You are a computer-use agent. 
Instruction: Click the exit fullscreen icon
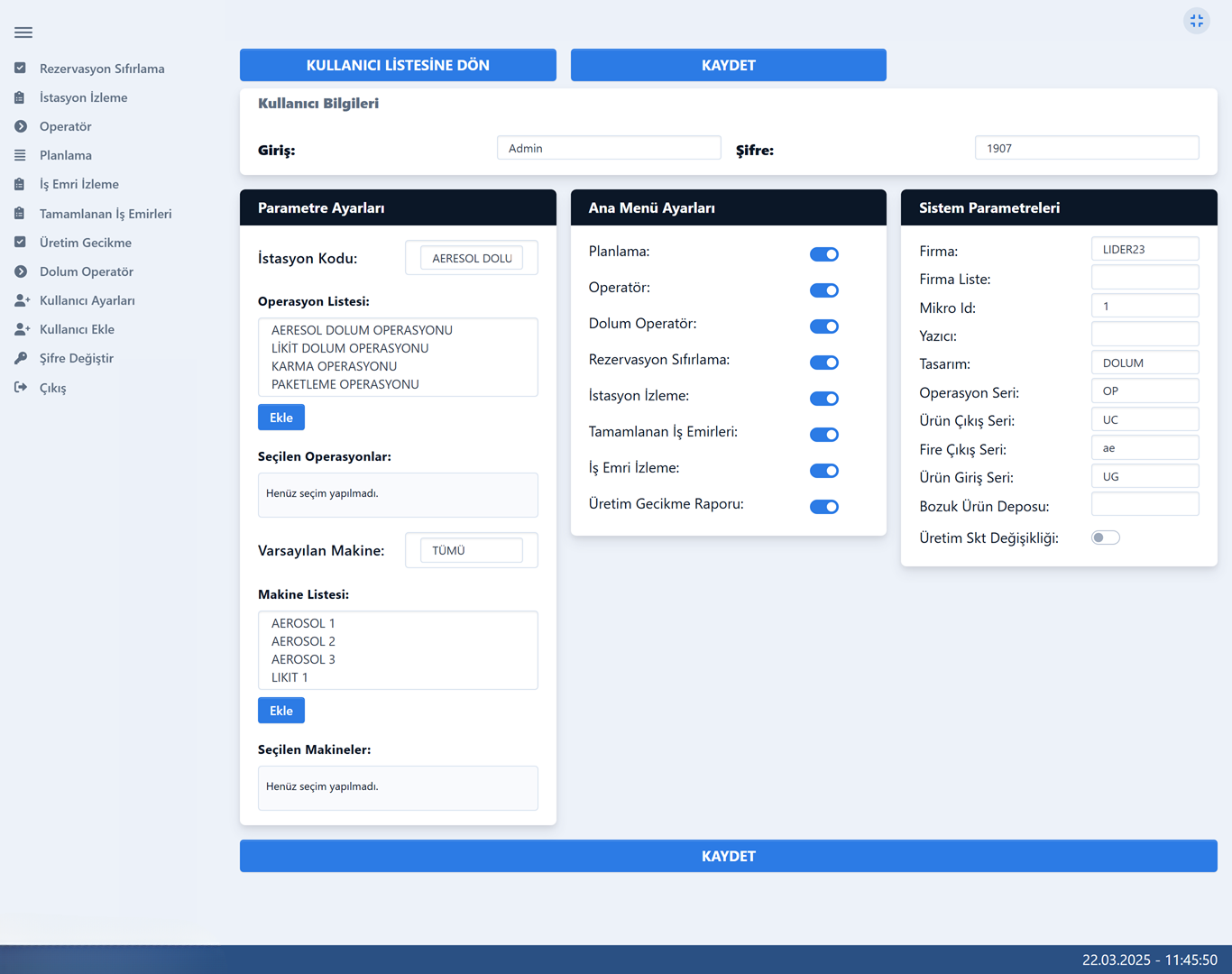1196,21
